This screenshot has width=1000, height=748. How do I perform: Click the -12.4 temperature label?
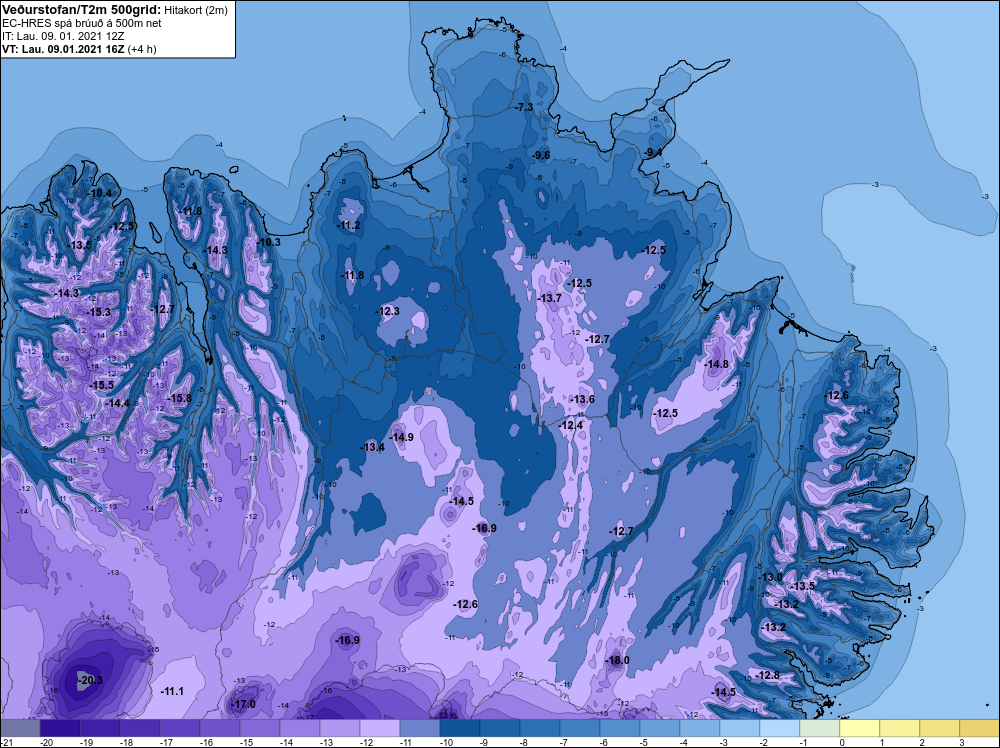coord(571,425)
